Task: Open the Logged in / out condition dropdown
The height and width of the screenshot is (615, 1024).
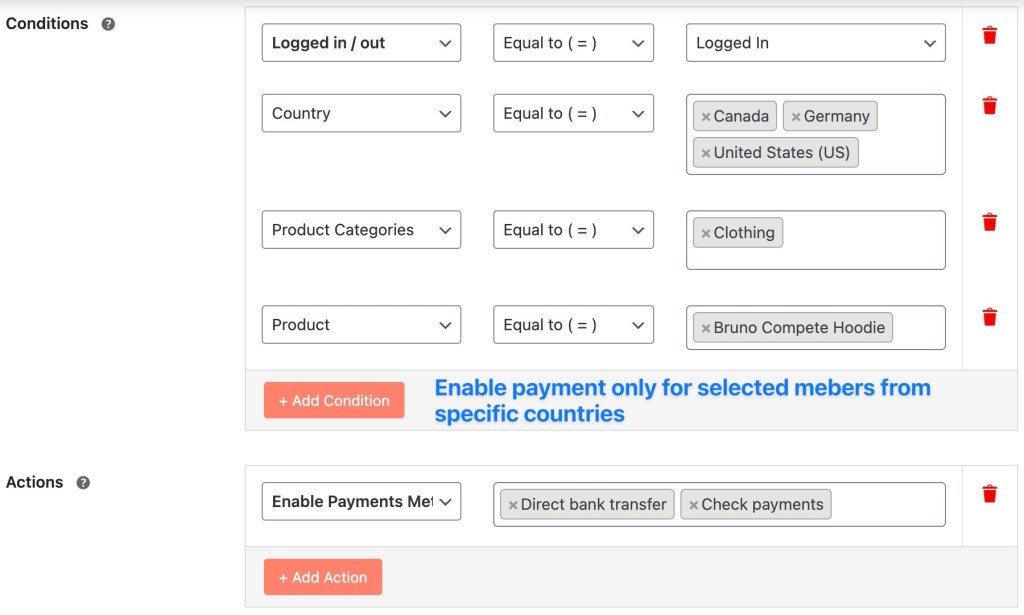Action: click(x=361, y=43)
